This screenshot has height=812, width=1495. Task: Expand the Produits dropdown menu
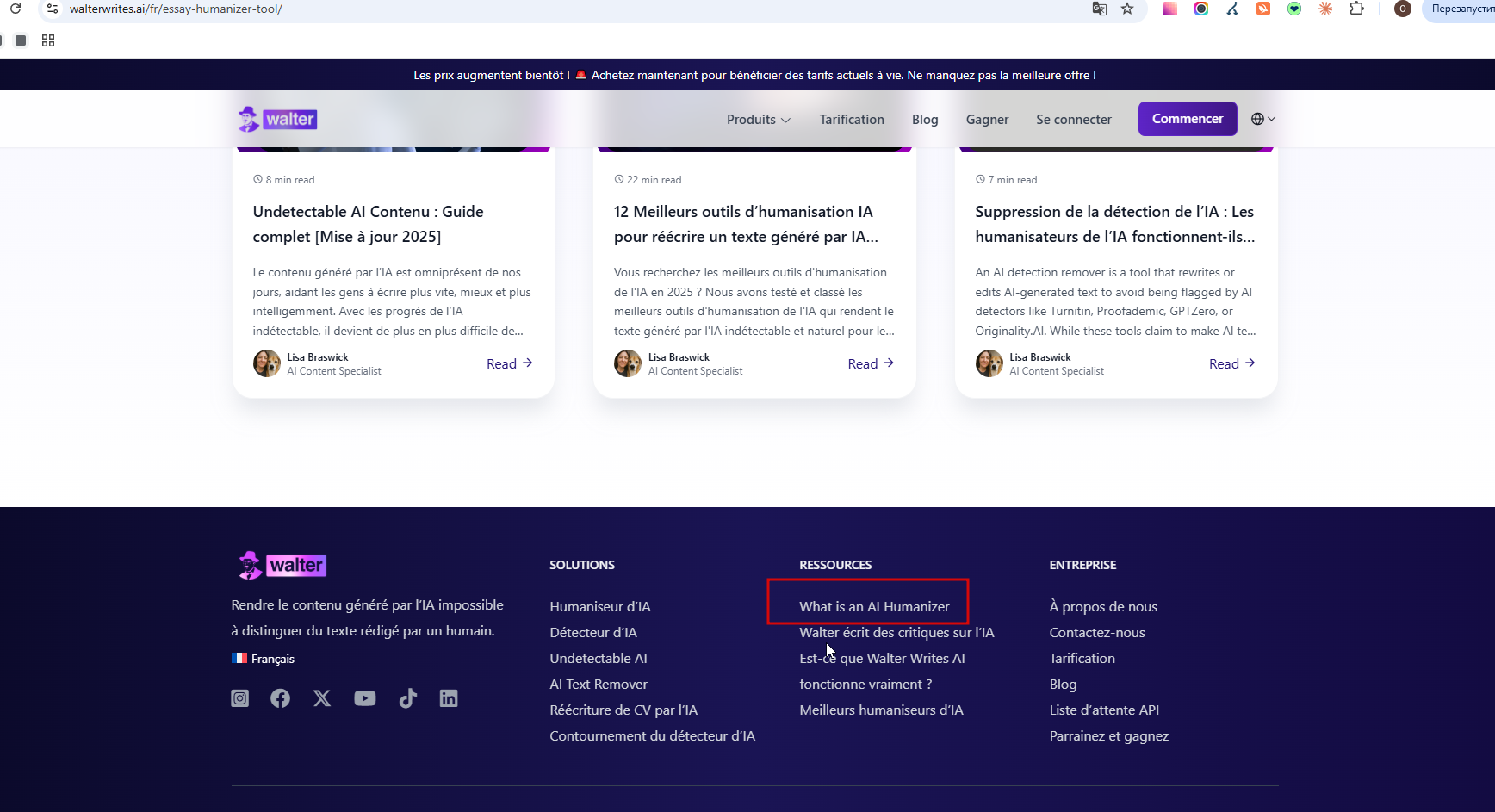(758, 120)
